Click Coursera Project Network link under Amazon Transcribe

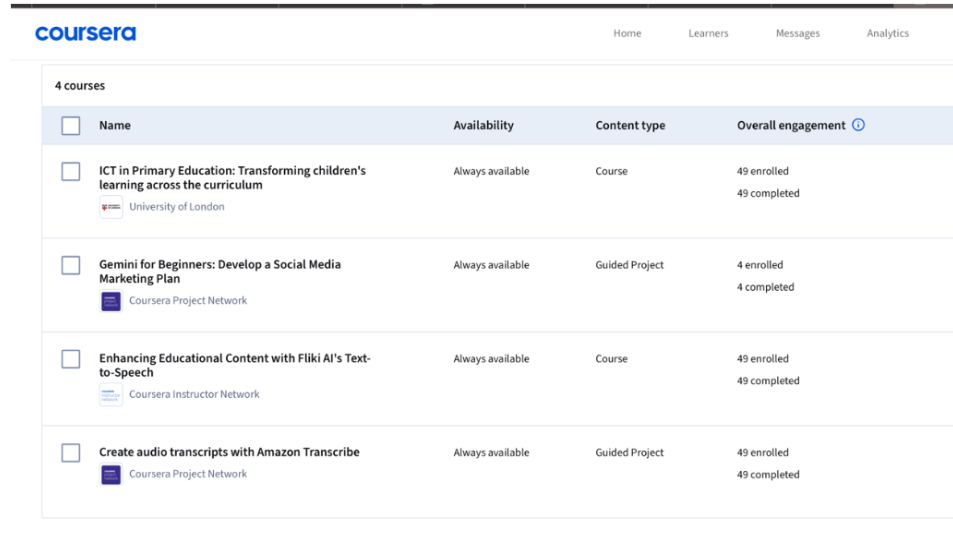(x=188, y=473)
